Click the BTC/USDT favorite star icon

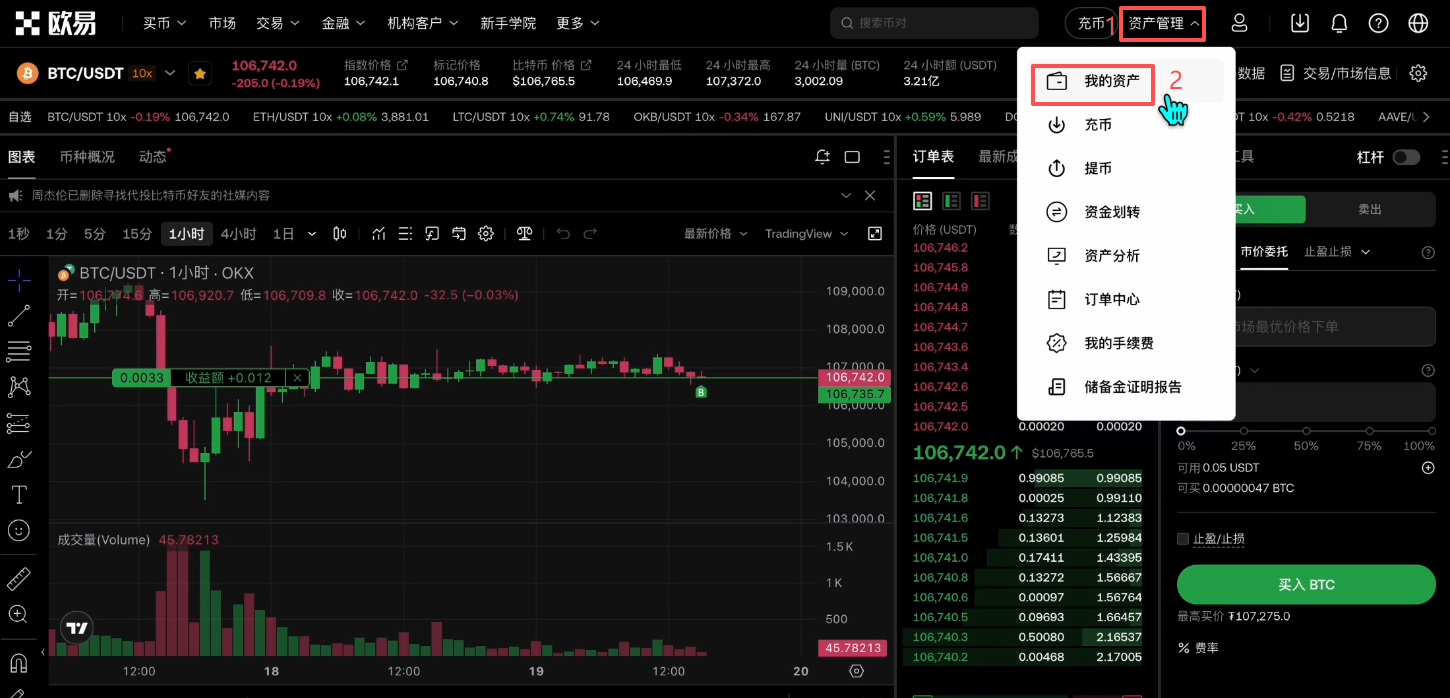[200, 74]
